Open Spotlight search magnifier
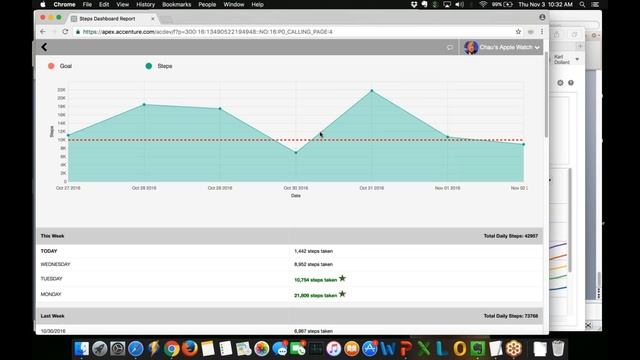Viewport: 640px width, 360px height. coord(582,4)
